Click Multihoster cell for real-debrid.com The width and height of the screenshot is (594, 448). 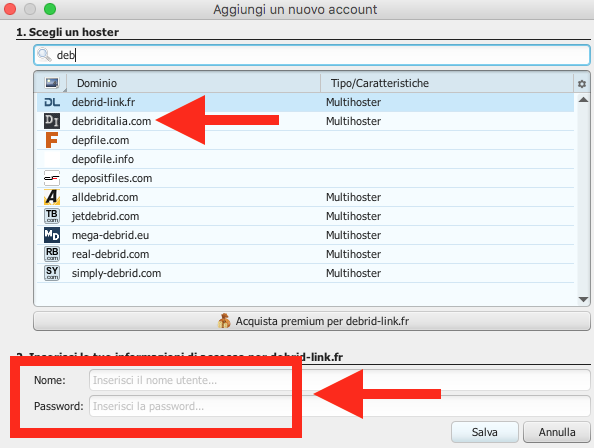click(353, 254)
